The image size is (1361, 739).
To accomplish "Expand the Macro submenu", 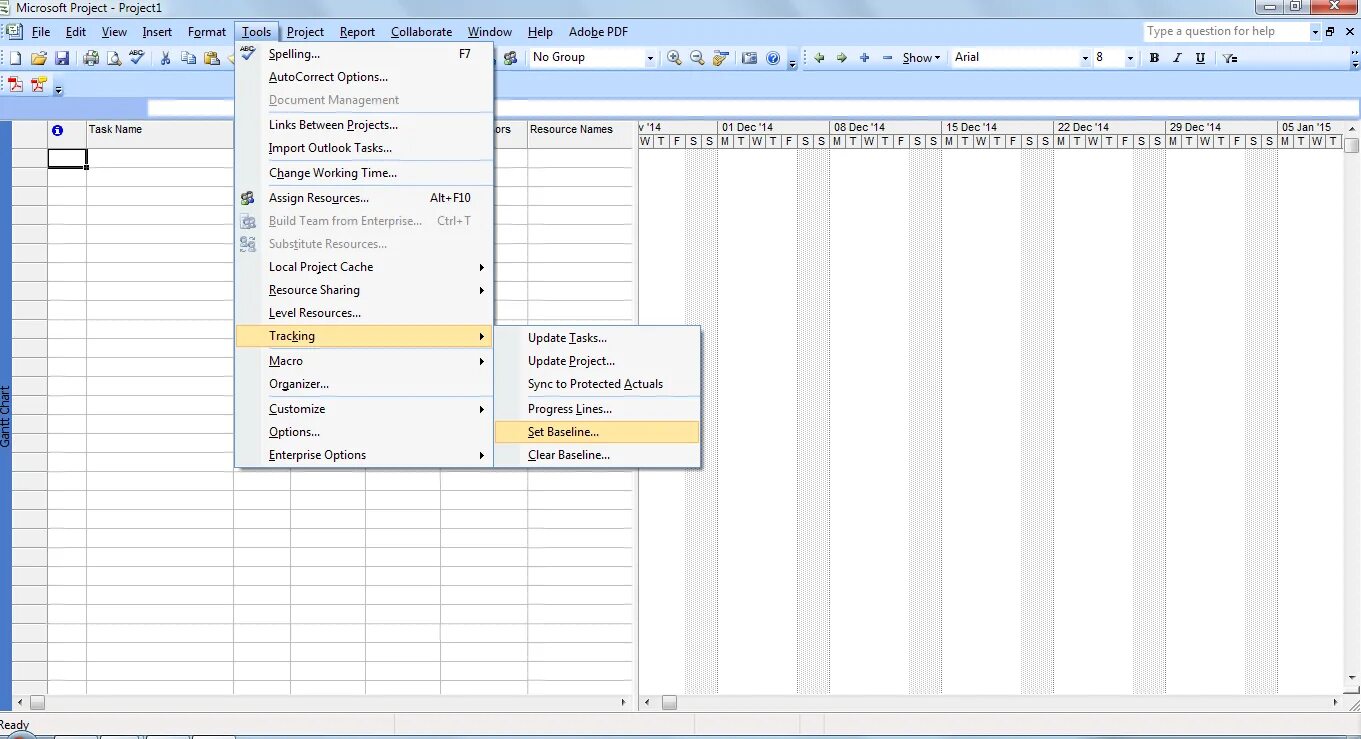I will 365,361.
